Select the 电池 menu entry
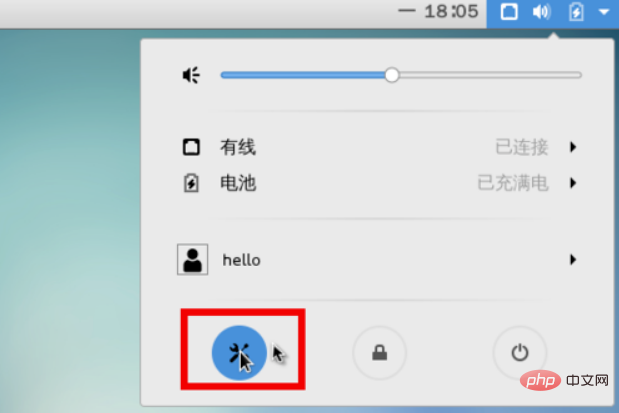 click(379, 183)
